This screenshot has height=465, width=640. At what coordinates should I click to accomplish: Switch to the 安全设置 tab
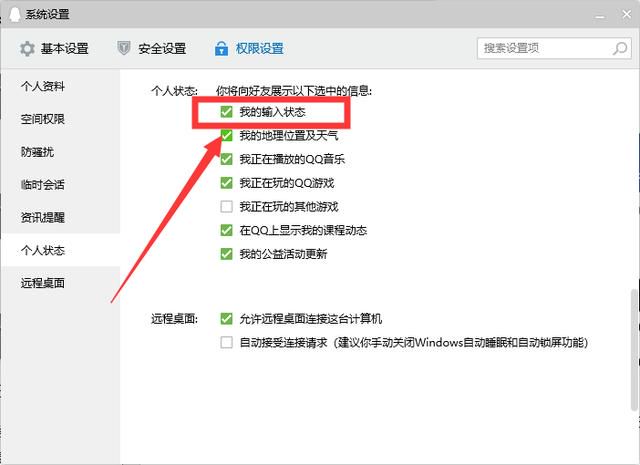152,48
